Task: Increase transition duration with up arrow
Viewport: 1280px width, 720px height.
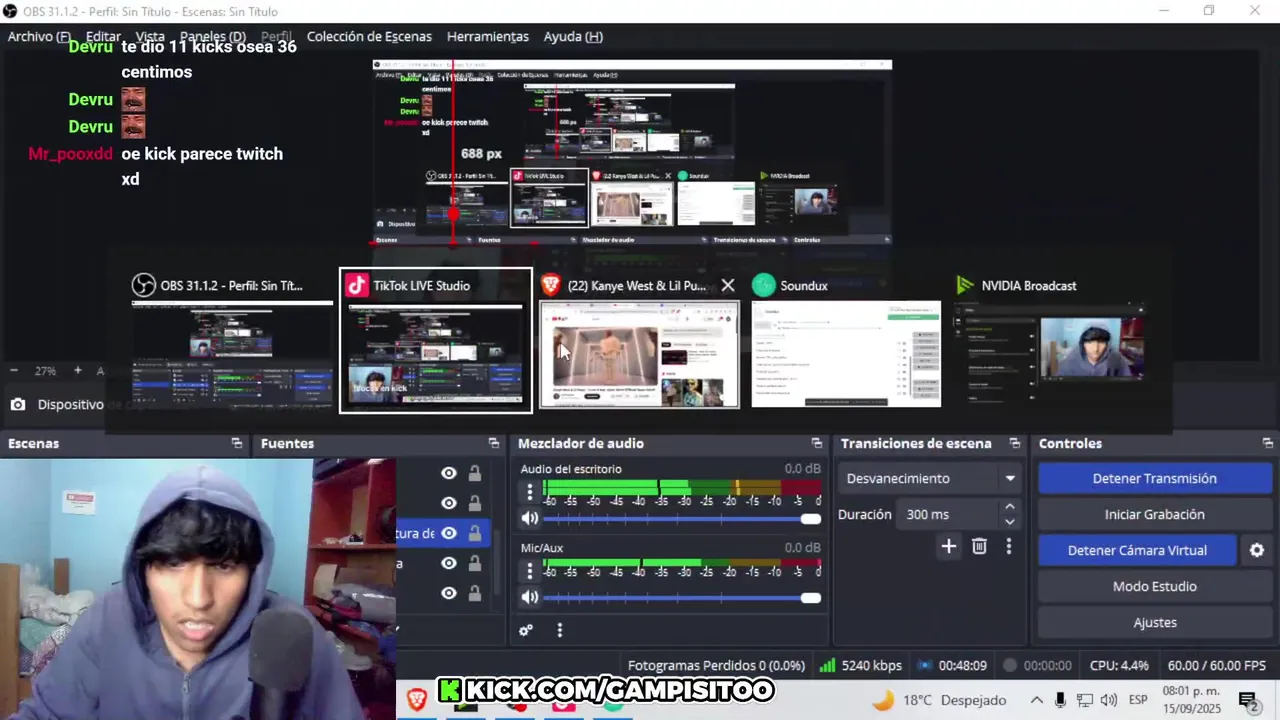Action: tap(1010, 508)
